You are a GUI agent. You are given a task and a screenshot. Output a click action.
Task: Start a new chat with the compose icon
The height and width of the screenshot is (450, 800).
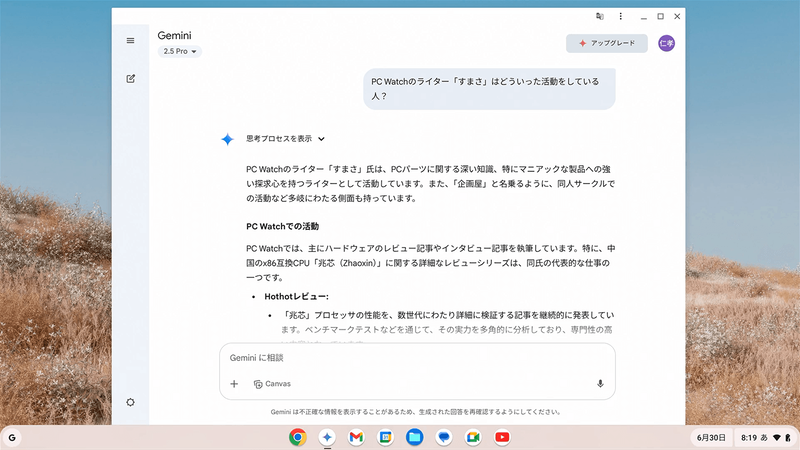[x=131, y=79]
